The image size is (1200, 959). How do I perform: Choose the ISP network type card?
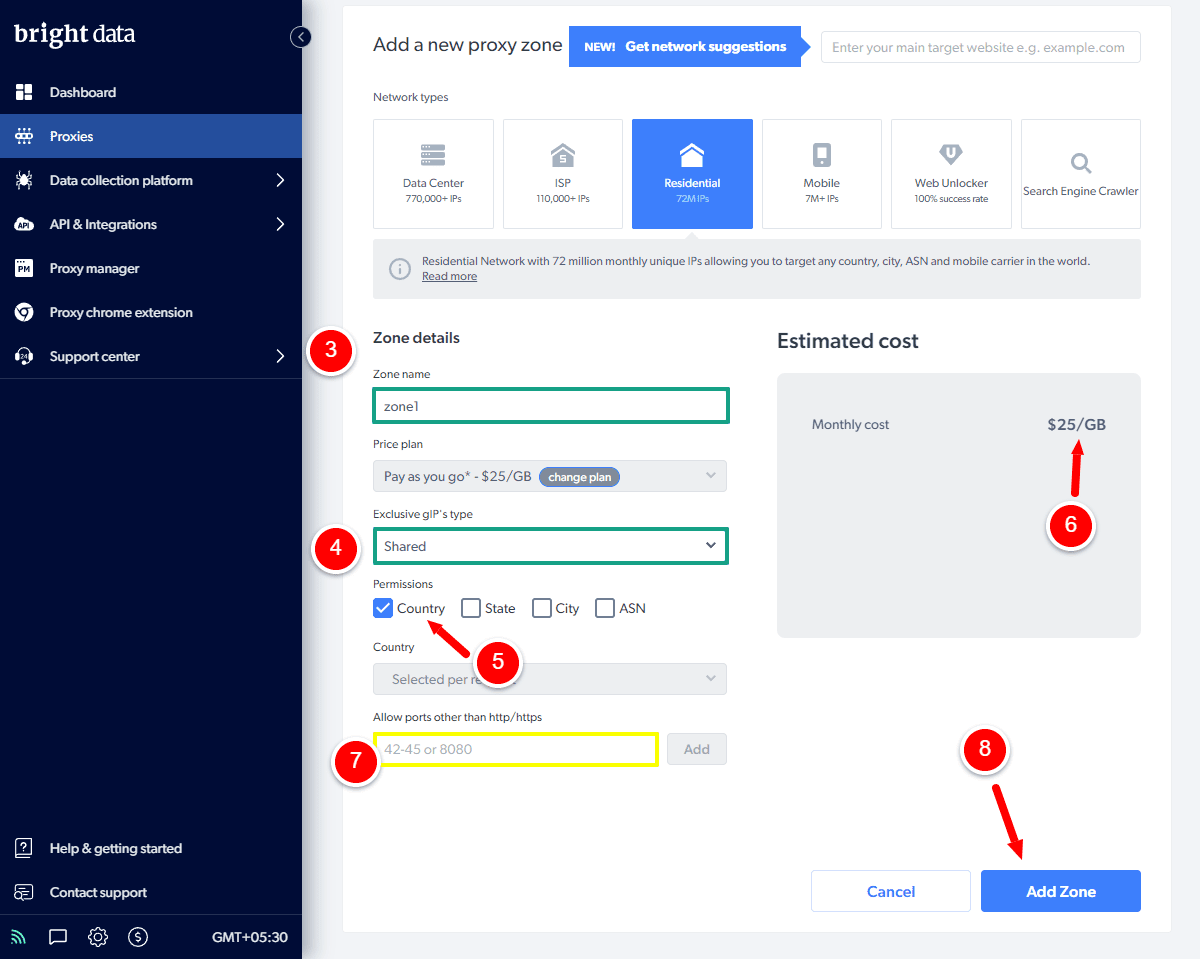coord(563,156)
